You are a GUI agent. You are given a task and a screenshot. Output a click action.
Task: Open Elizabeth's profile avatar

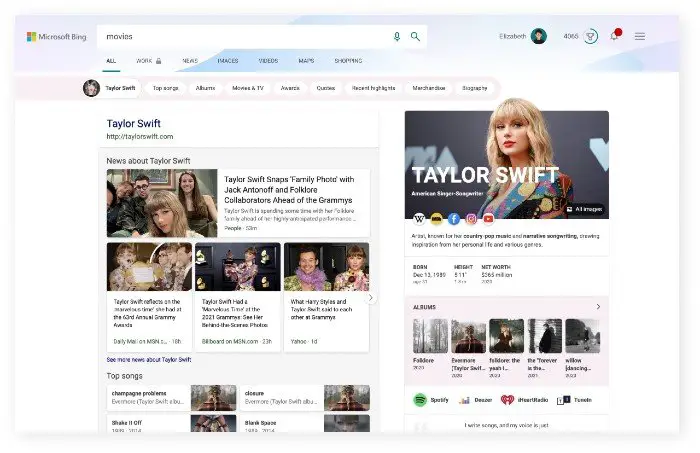pyautogui.click(x=539, y=36)
